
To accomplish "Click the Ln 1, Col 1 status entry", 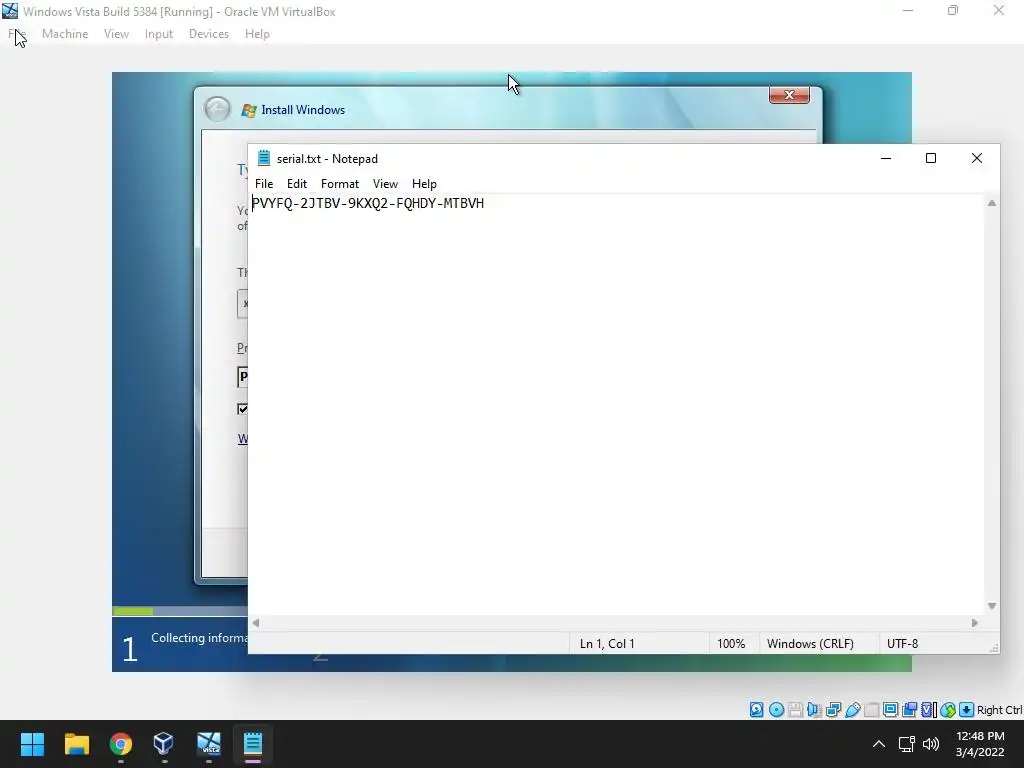I will coord(607,644).
